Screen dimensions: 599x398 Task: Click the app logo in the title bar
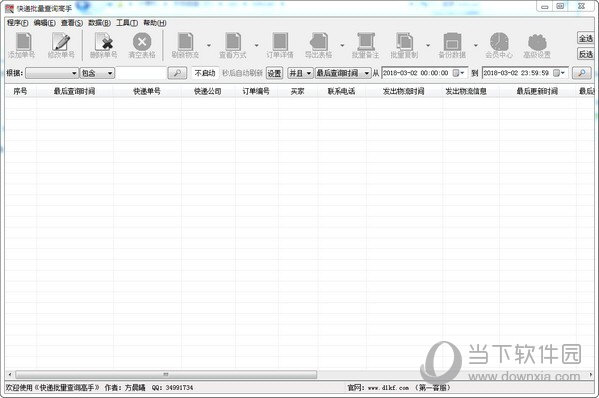[x=9, y=8]
